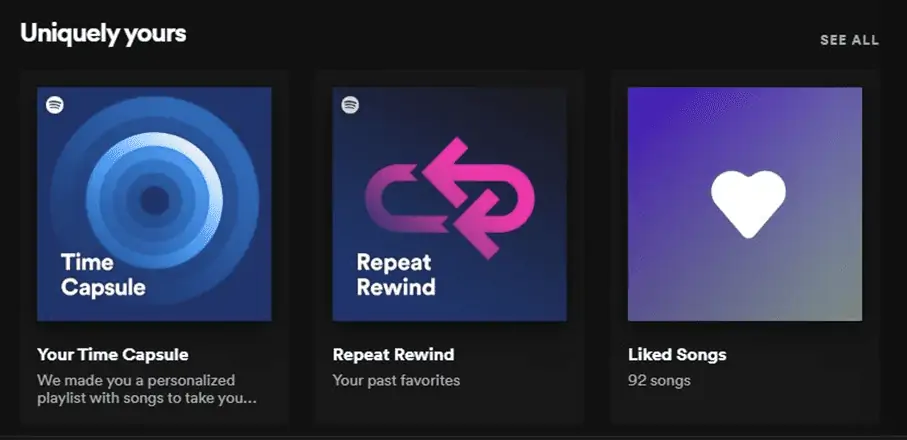Open the Liked Songs title

pyautogui.click(x=676, y=355)
